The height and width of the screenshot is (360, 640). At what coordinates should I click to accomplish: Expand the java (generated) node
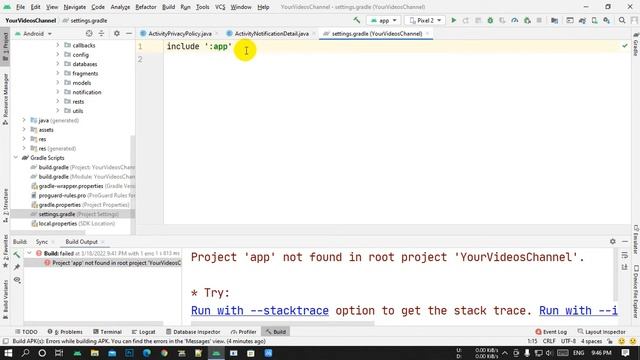pos(24,120)
